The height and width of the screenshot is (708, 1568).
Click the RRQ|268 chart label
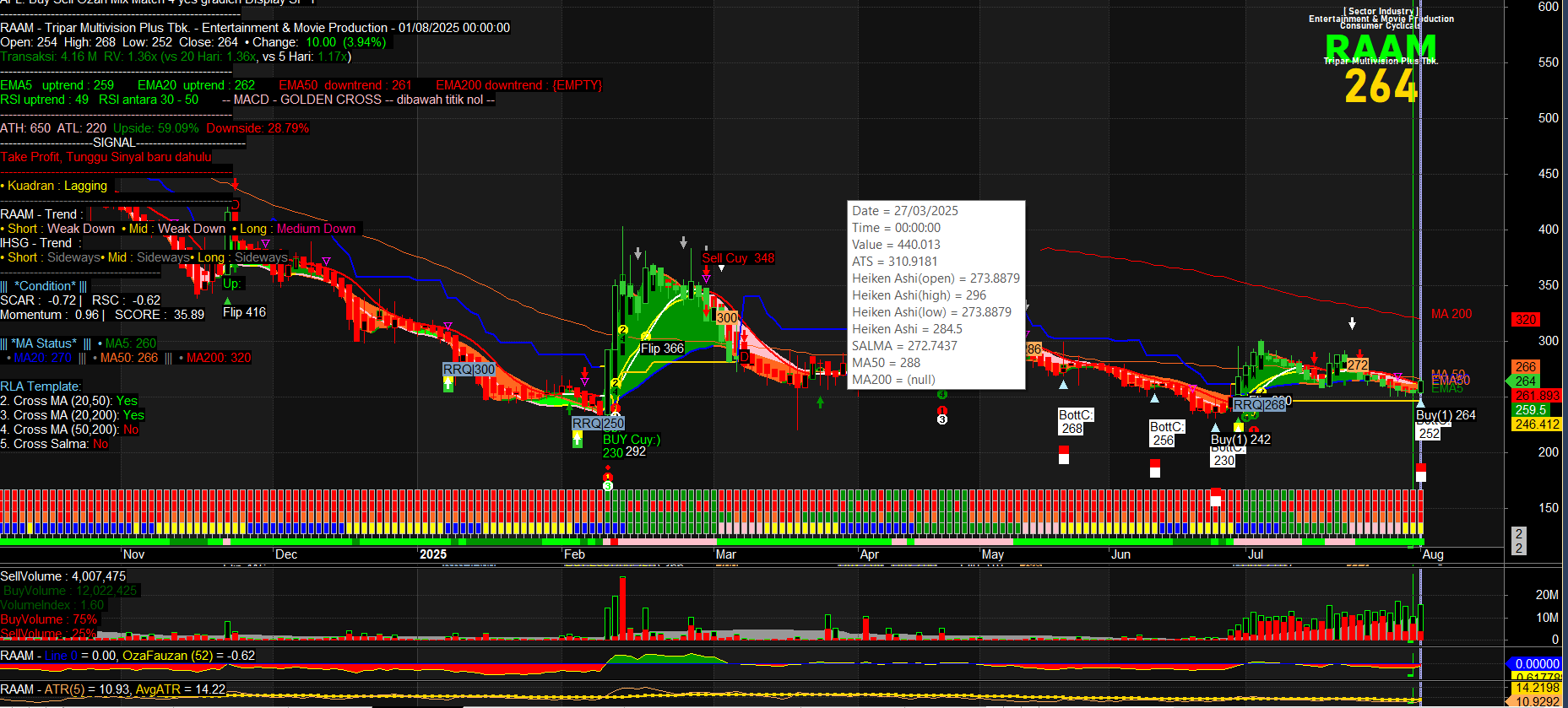tap(1259, 405)
